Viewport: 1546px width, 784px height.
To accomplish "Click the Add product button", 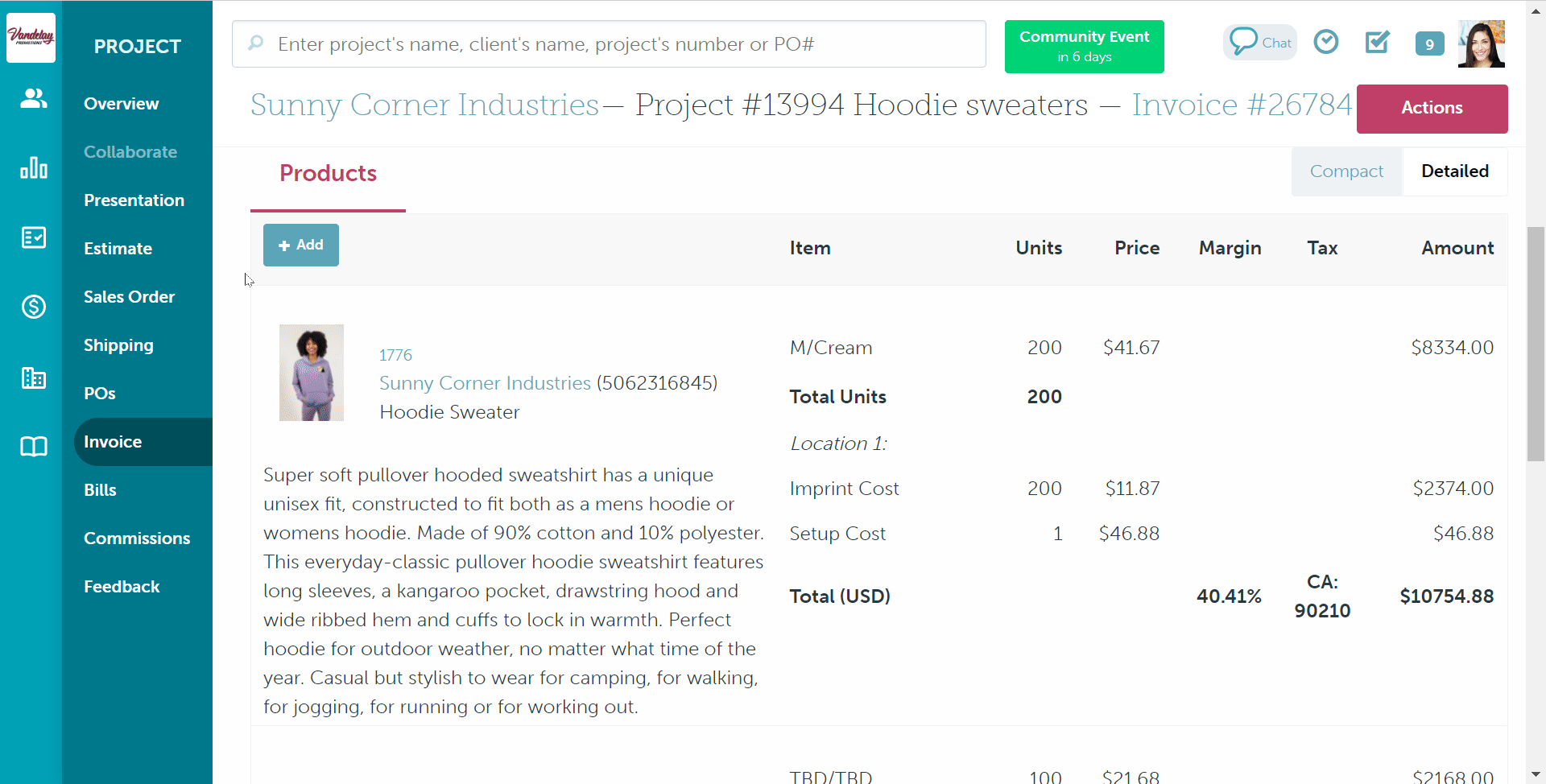I will tap(301, 245).
